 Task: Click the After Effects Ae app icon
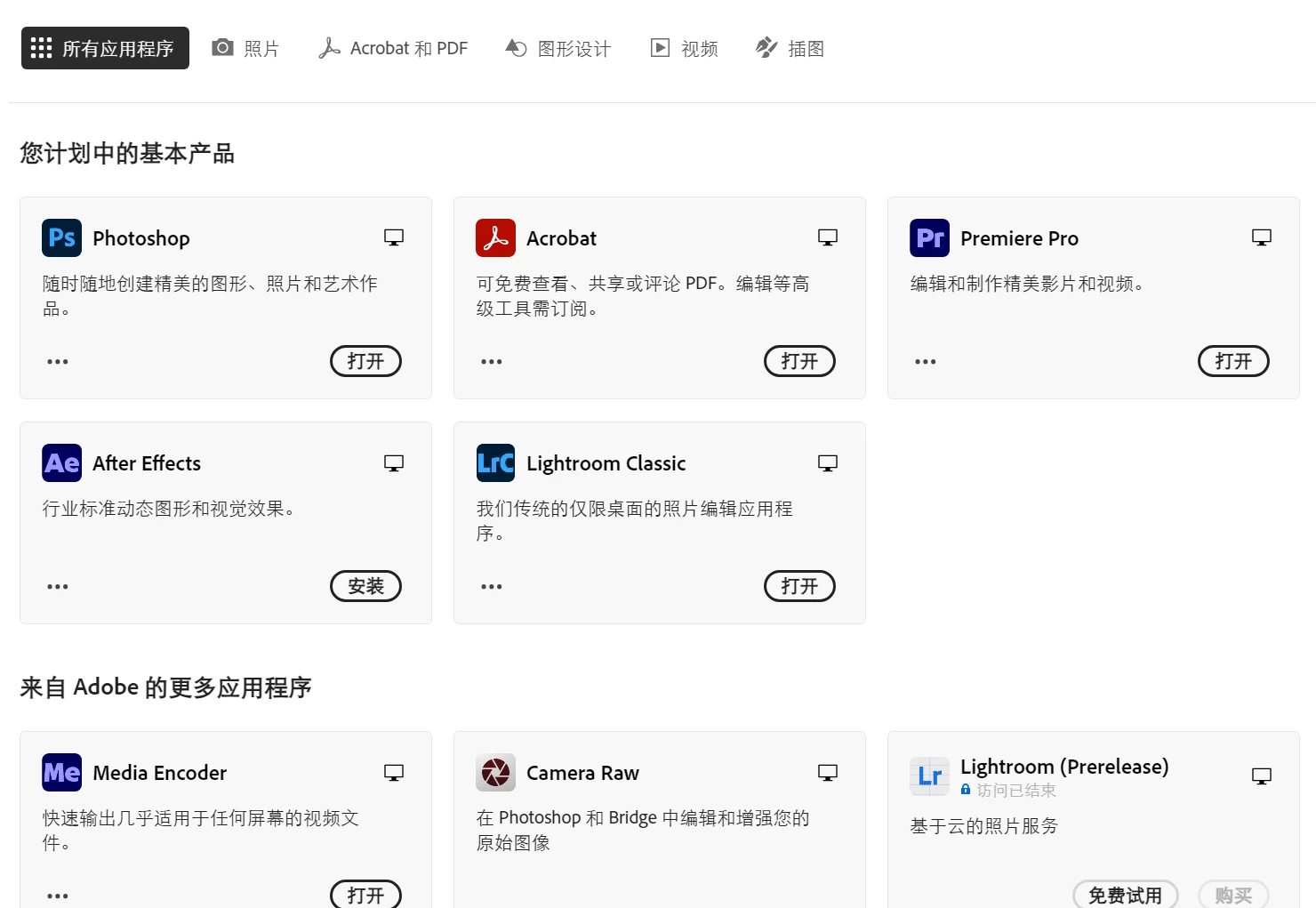coord(61,462)
